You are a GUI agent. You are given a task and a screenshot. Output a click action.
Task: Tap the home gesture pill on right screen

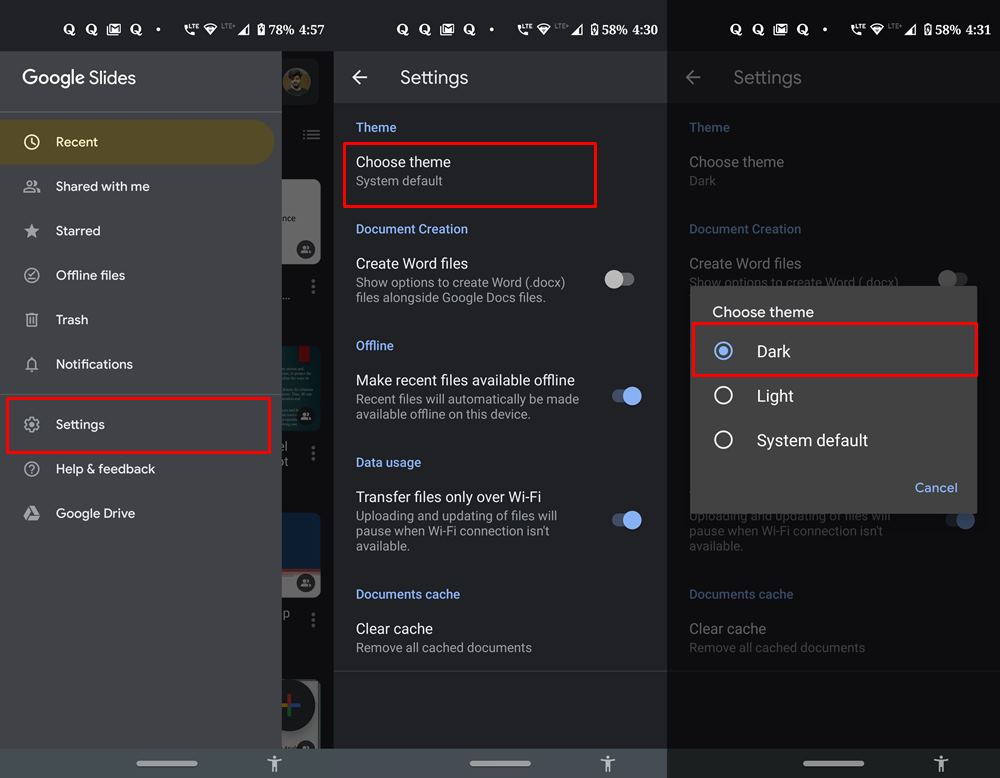834,763
